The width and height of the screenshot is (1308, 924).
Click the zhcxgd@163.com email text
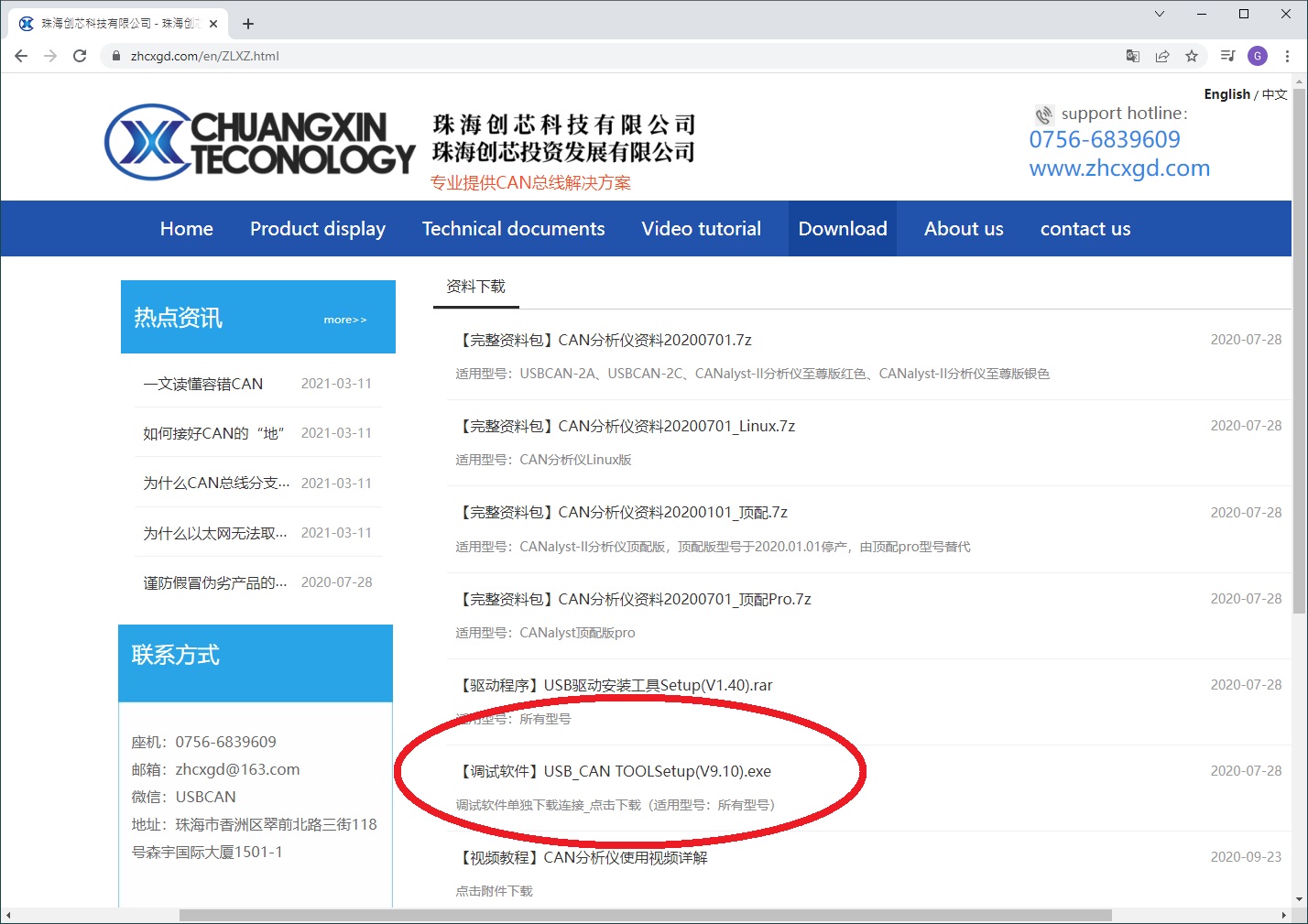tap(238, 769)
